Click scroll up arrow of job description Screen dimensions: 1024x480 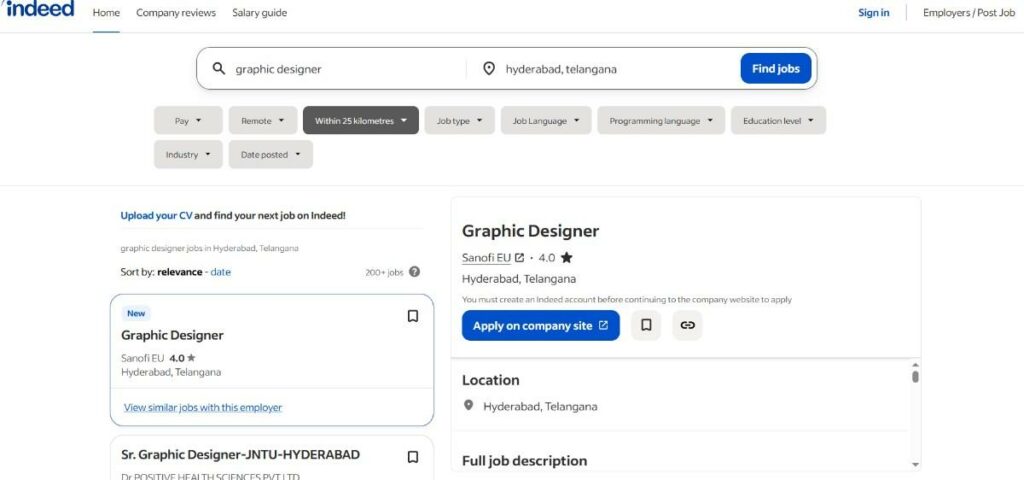pos(916,364)
